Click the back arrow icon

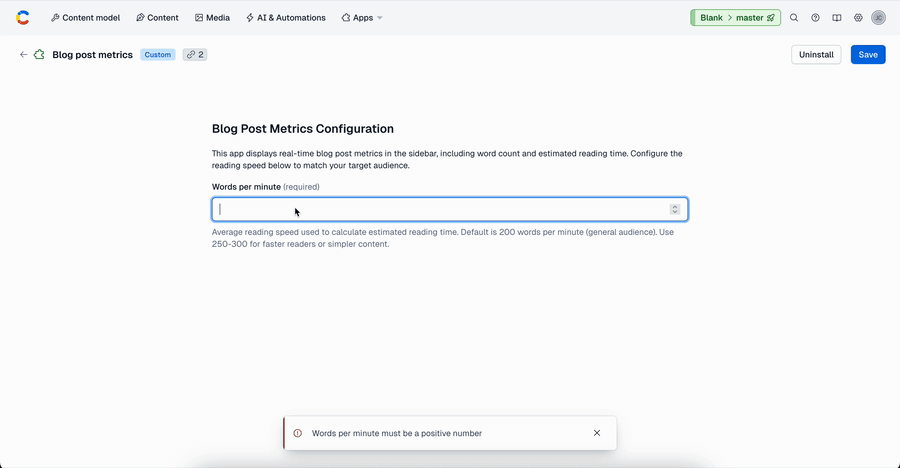point(24,55)
